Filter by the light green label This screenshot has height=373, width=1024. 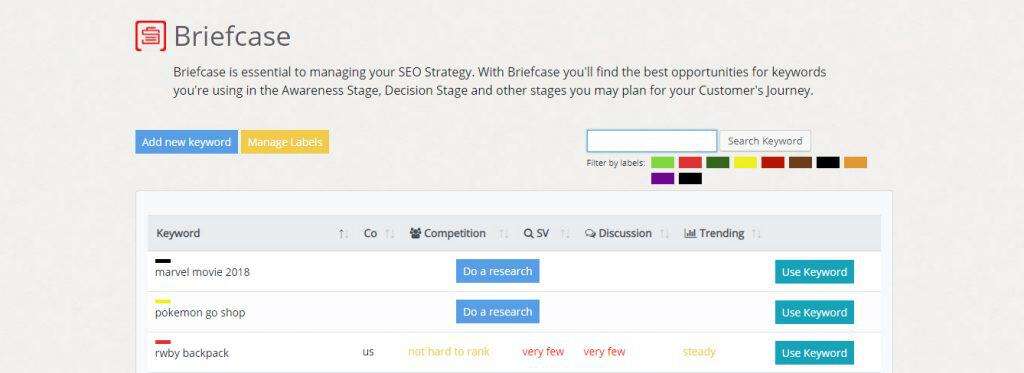coord(663,163)
